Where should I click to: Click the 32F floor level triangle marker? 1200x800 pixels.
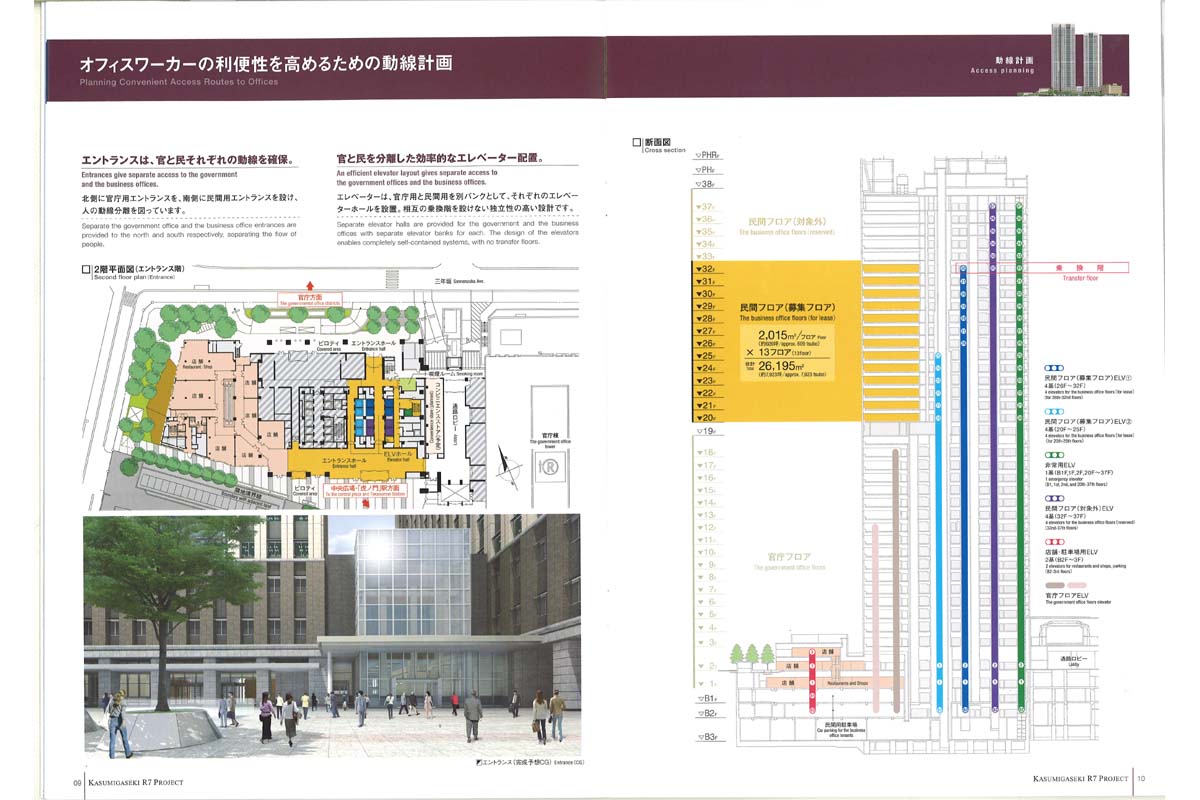tap(701, 269)
